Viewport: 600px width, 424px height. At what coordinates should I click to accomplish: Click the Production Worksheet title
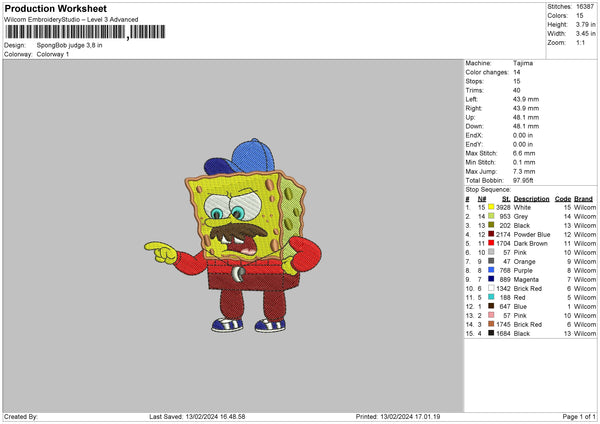click(55, 8)
